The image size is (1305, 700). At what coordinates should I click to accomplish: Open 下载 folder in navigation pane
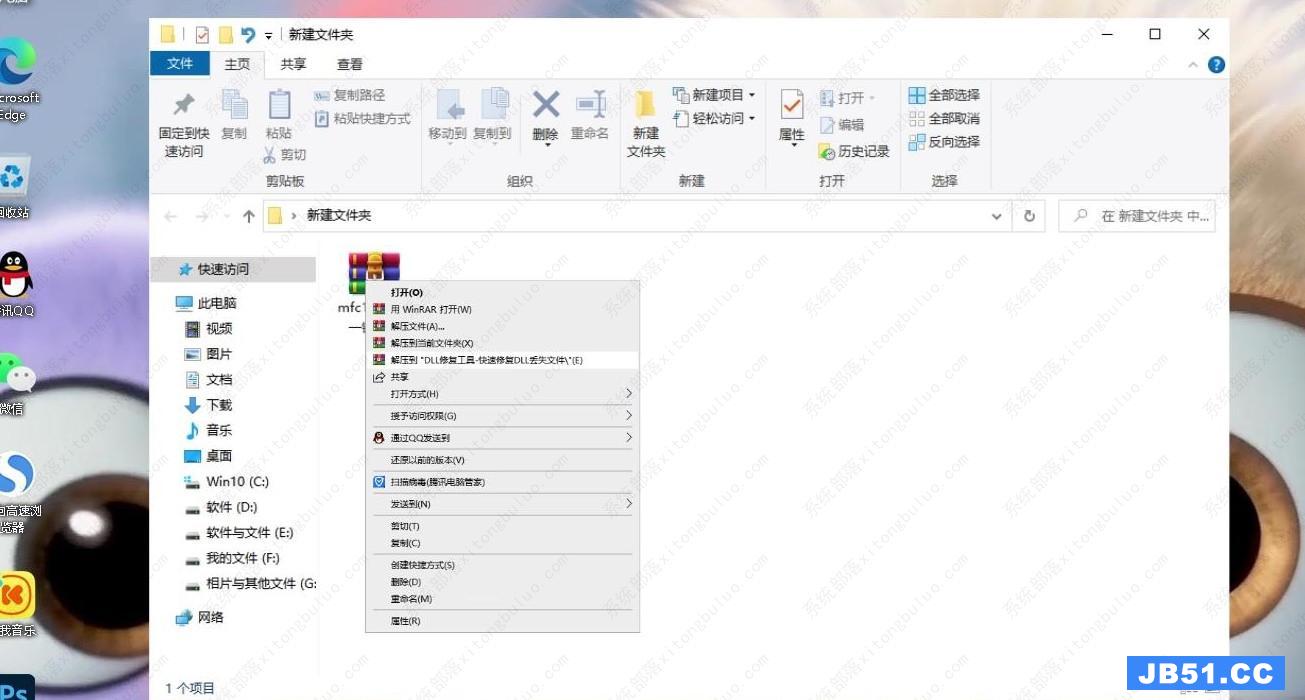point(219,405)
